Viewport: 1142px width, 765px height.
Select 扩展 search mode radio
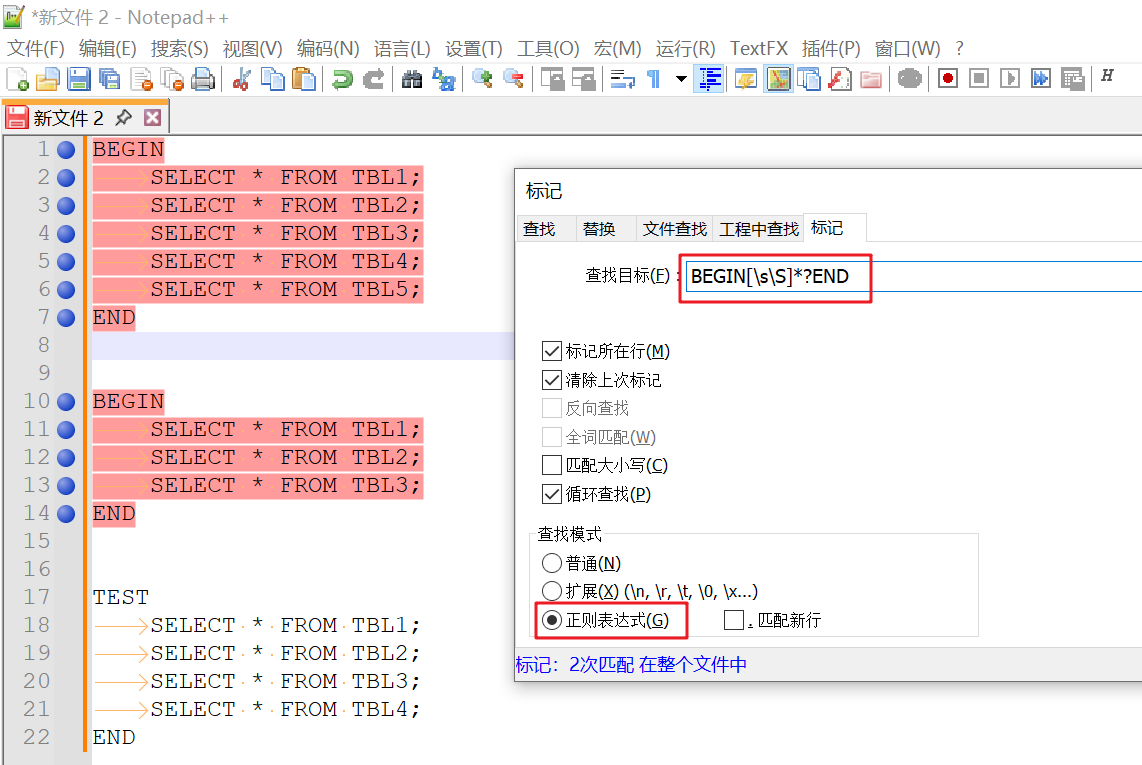tap(552, 591)
